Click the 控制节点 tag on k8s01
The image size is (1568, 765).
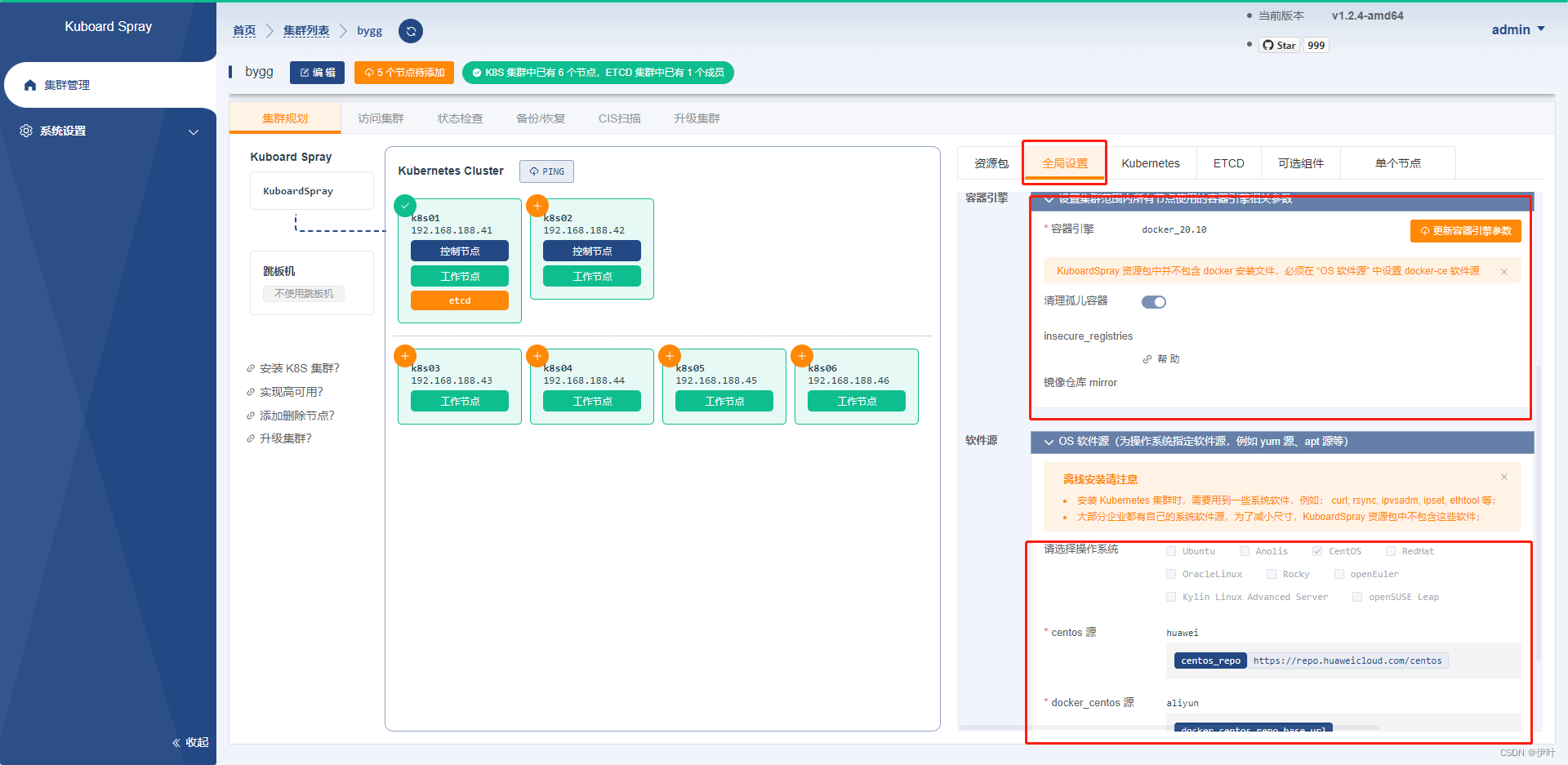[x=460, y=251]
